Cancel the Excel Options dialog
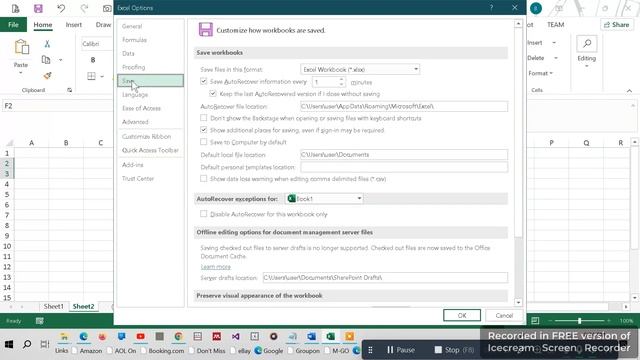This screenshot has width=640, height=360. click(x=504, y=316)
